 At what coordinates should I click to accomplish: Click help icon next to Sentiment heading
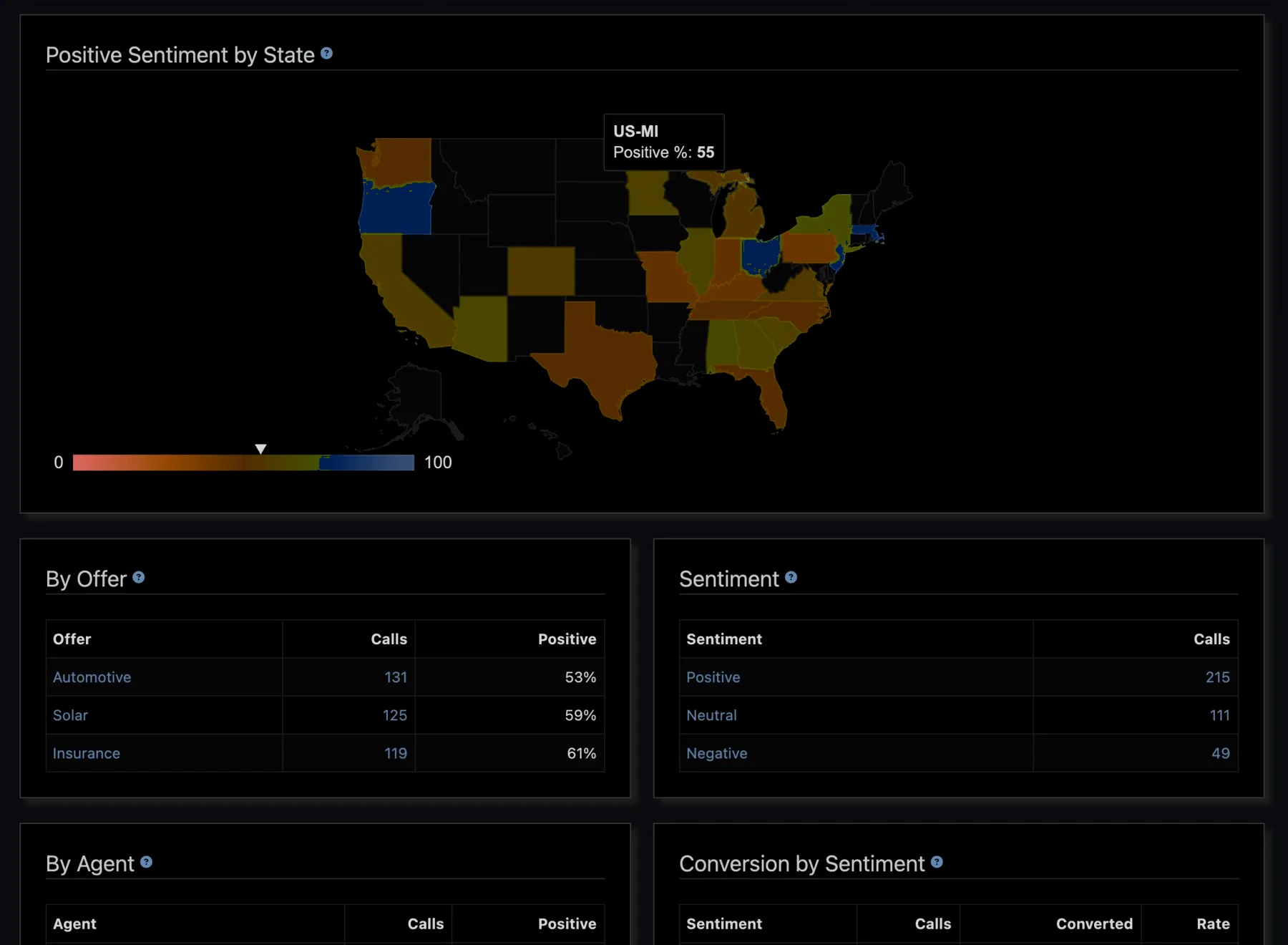[x=791, y=577]
